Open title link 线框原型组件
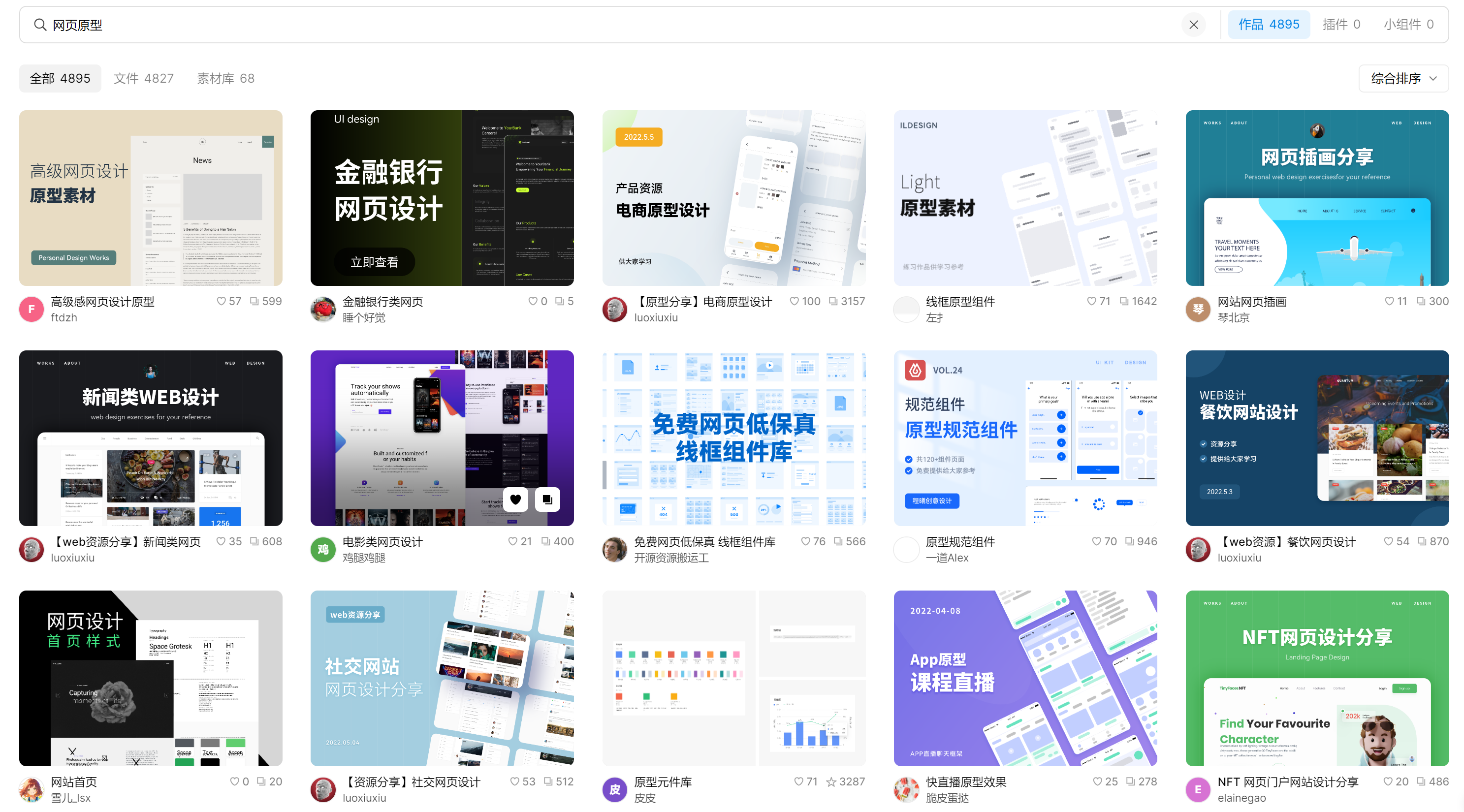This screenshot has width=1464, height=812. point(960,302)
